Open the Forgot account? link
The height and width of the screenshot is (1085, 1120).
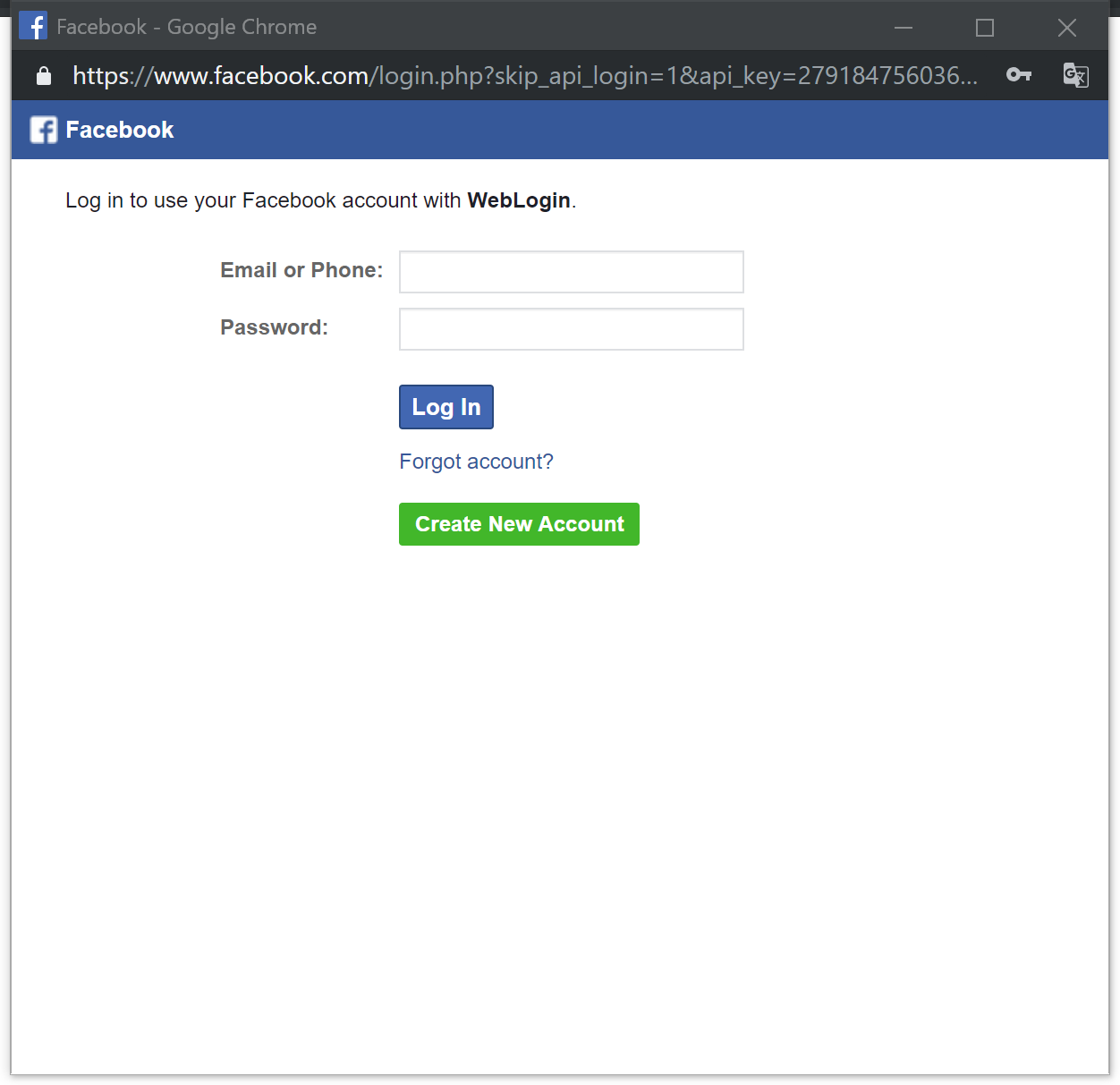pyautogui.click(x=476, y=462)
